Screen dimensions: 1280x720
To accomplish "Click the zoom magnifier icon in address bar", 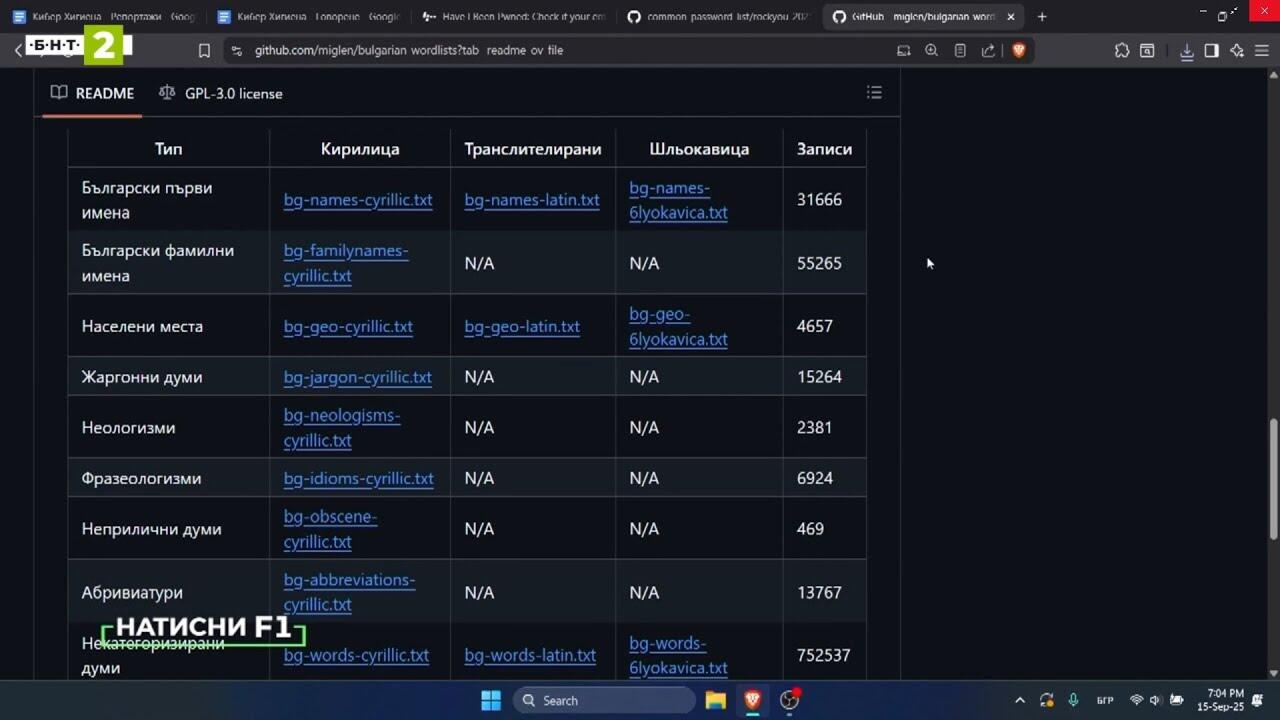I will [x=931, y=50].
